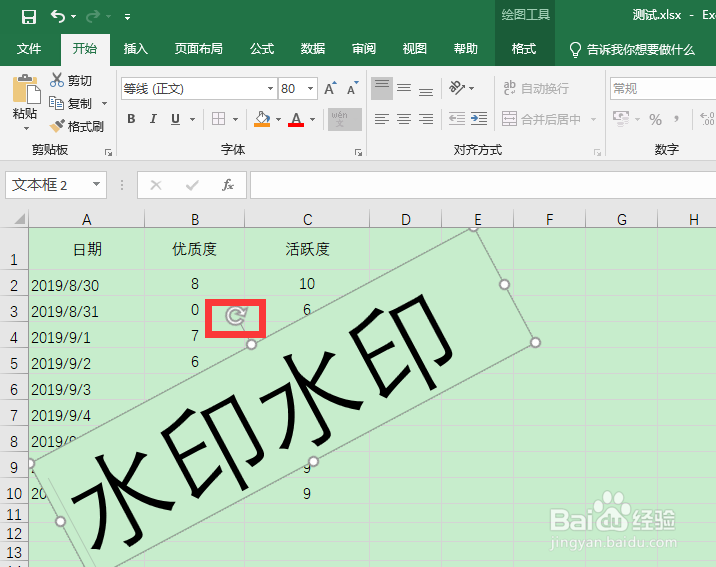Click the 格式刷 format painter
The width and height of the screenshot is (716, 567).
[x=77, y=126]
